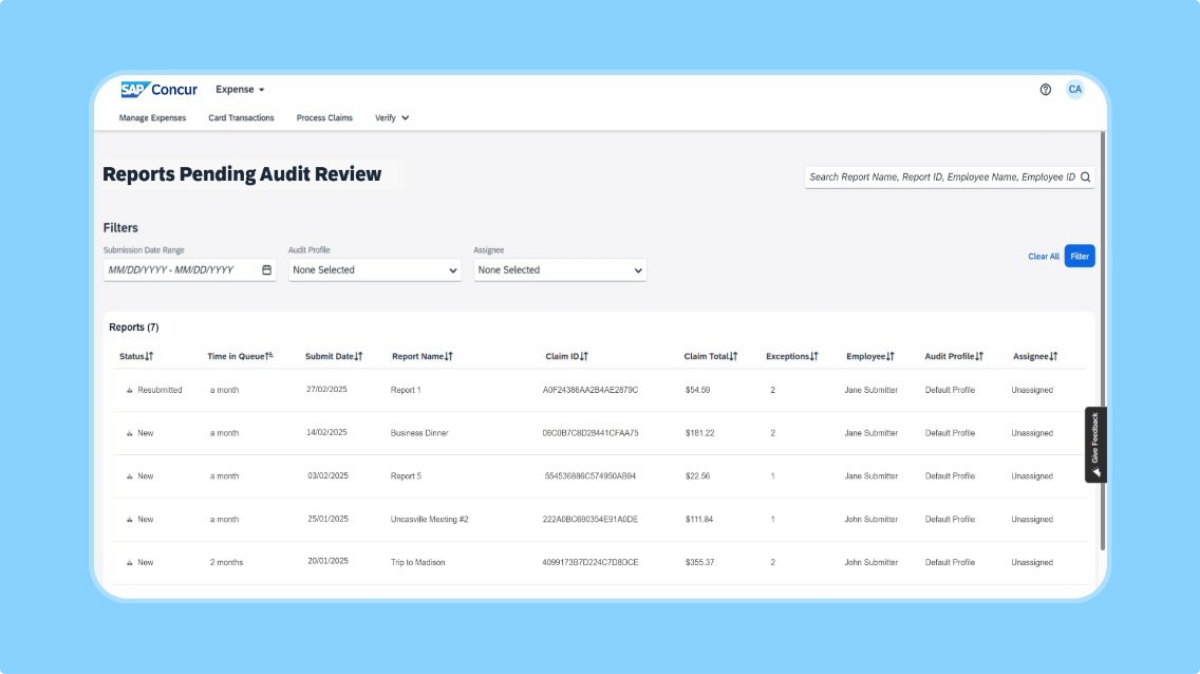Sort by Status column arrows
1200x674 pixels.
tap(149, 356)
